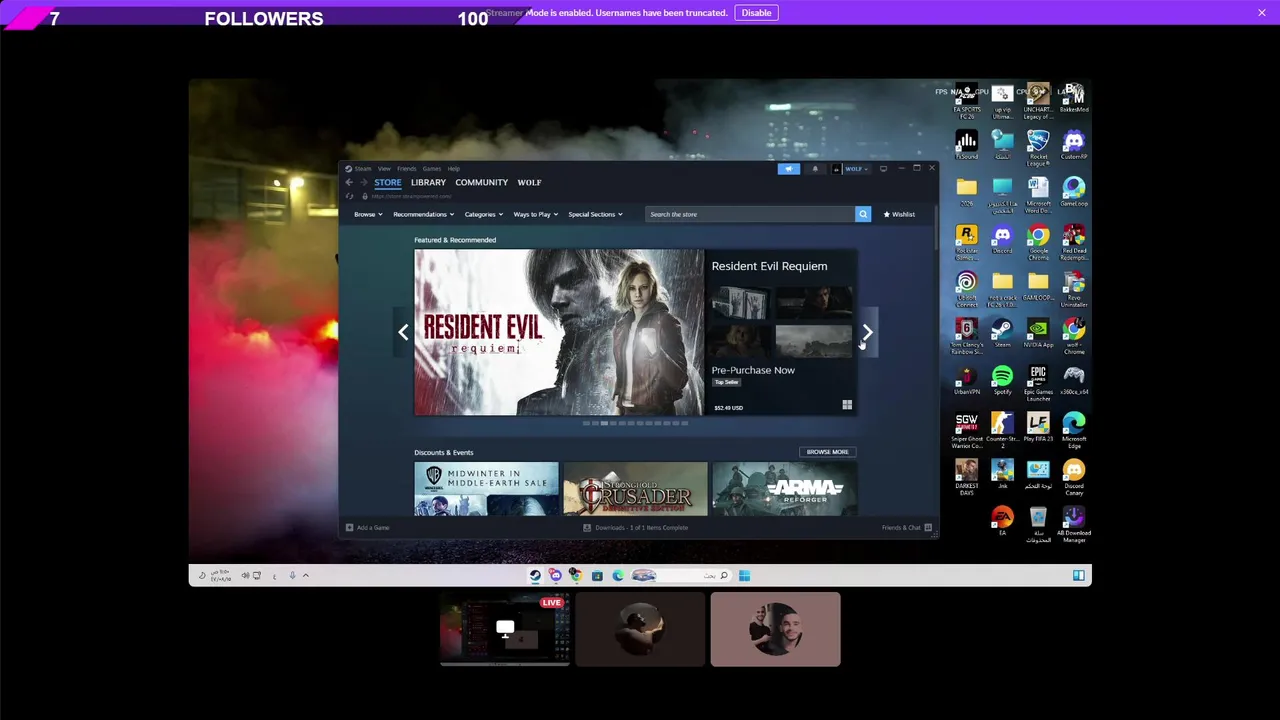Open the Microsoft Edge desktop icon

1074,430
